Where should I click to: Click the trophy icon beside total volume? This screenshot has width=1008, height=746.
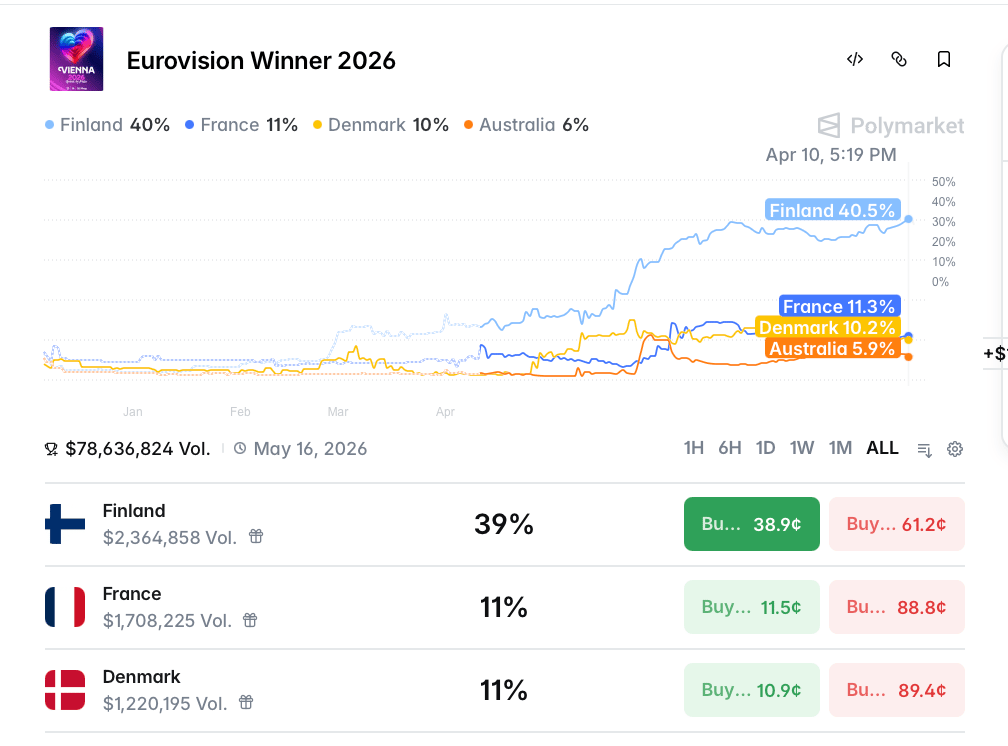tap(52, 449)
